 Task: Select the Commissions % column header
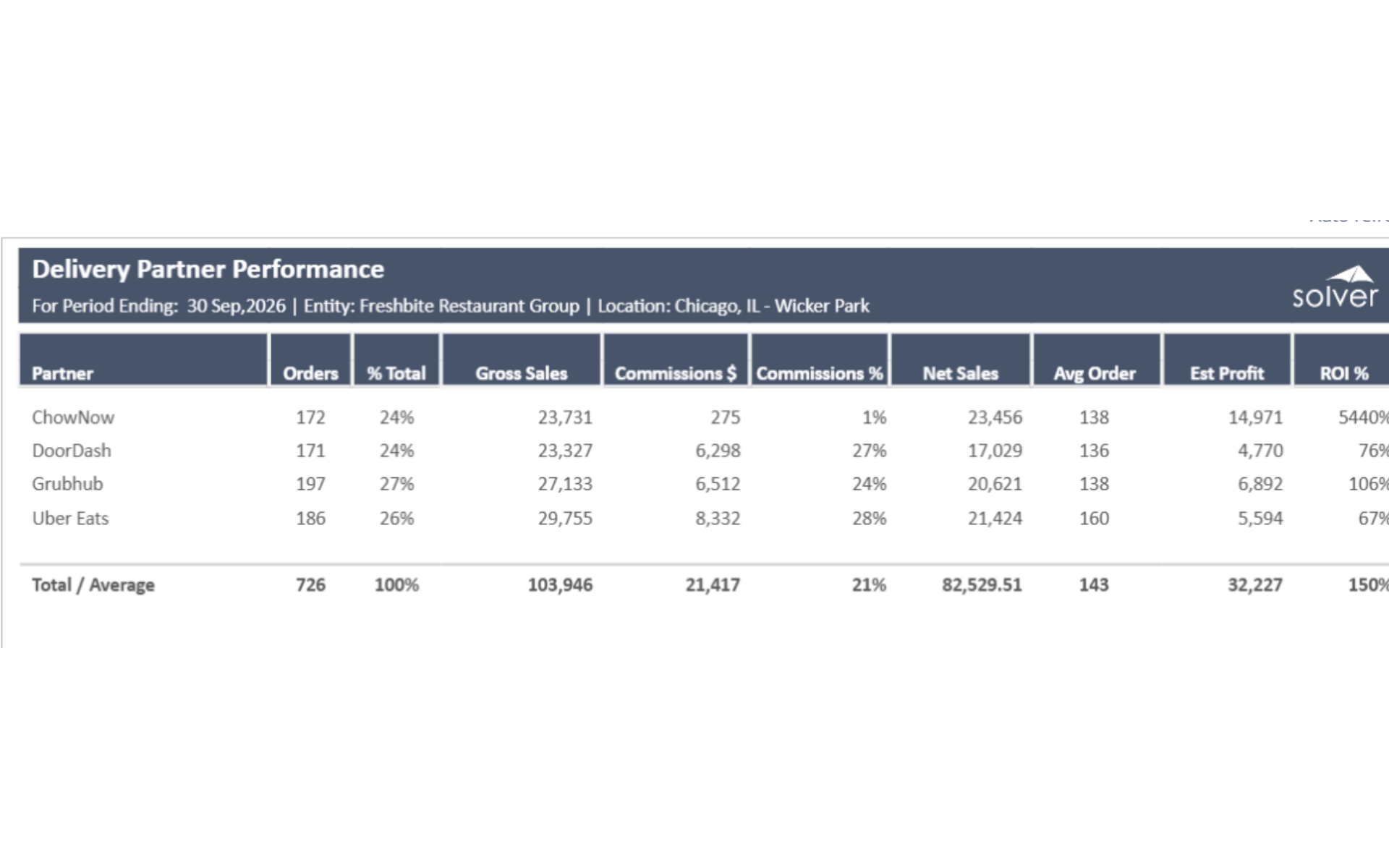tap(819, 373)
